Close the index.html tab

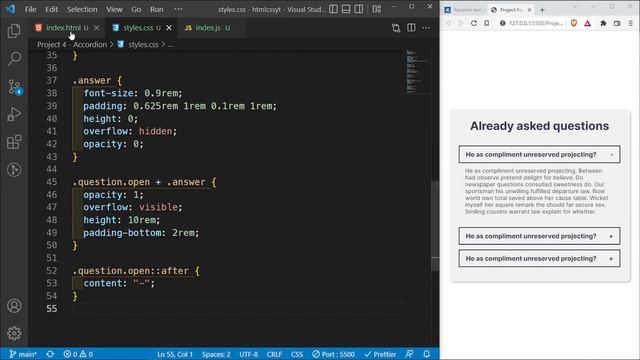[x=96, y=28]
